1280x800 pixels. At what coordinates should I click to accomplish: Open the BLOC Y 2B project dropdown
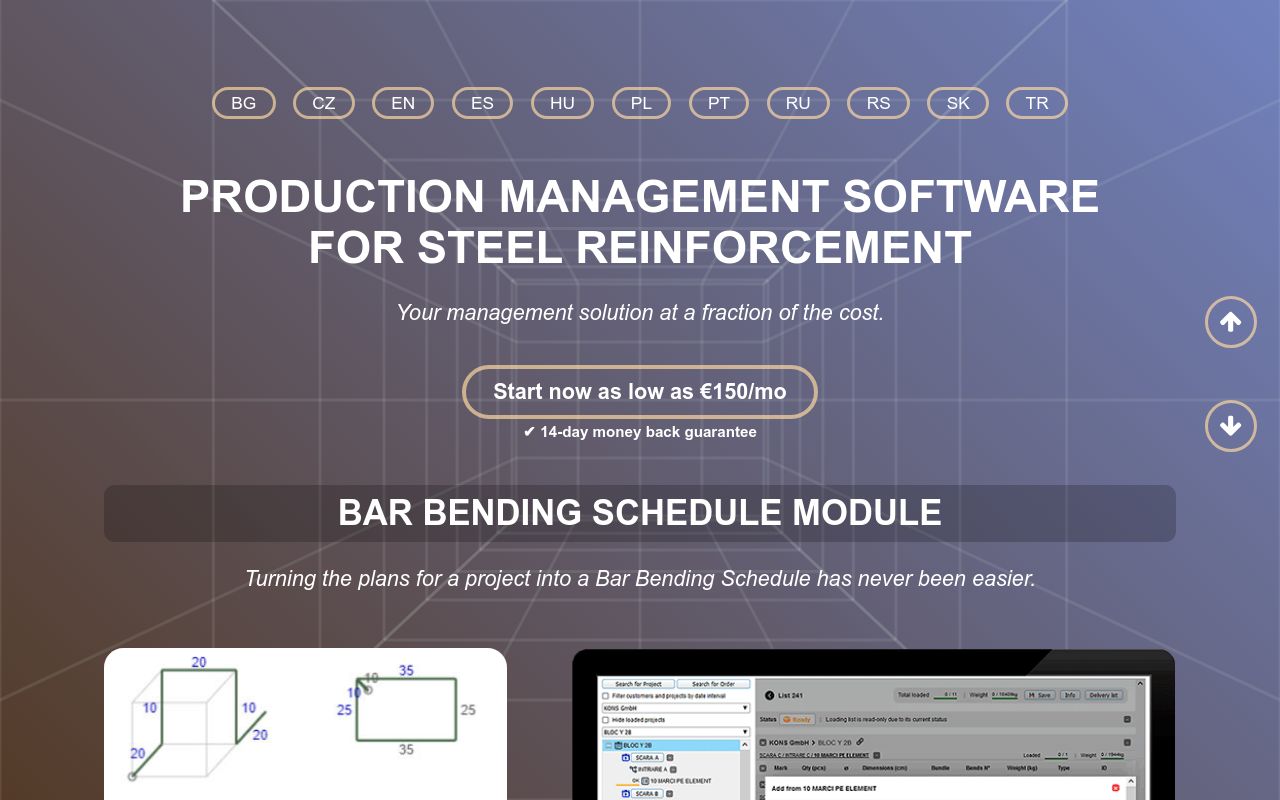[746, 731]
